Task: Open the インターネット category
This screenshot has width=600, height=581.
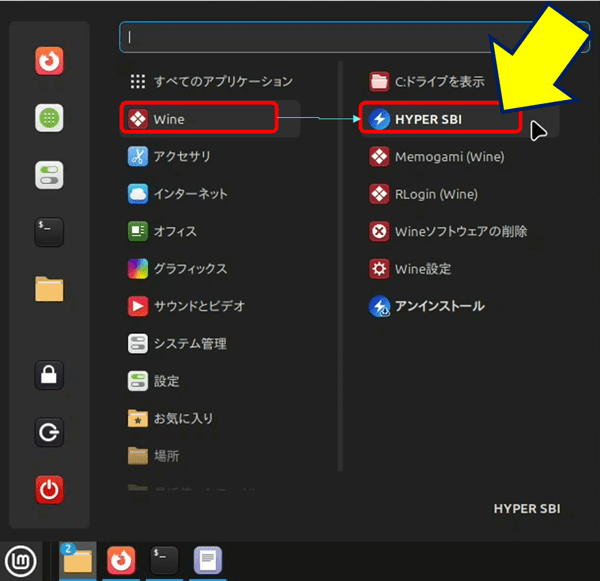Action: 210,194
